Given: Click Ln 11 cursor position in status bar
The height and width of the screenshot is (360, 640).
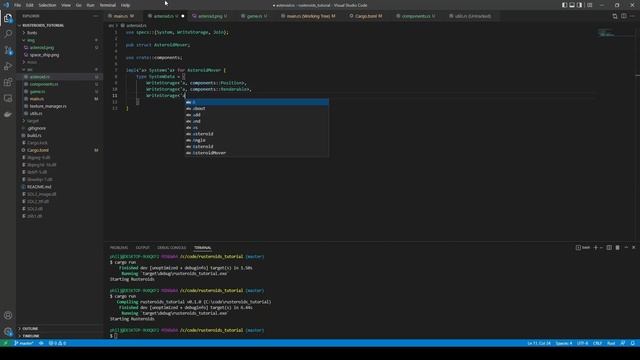Looking at the screenshot, I should coord(539,343).
